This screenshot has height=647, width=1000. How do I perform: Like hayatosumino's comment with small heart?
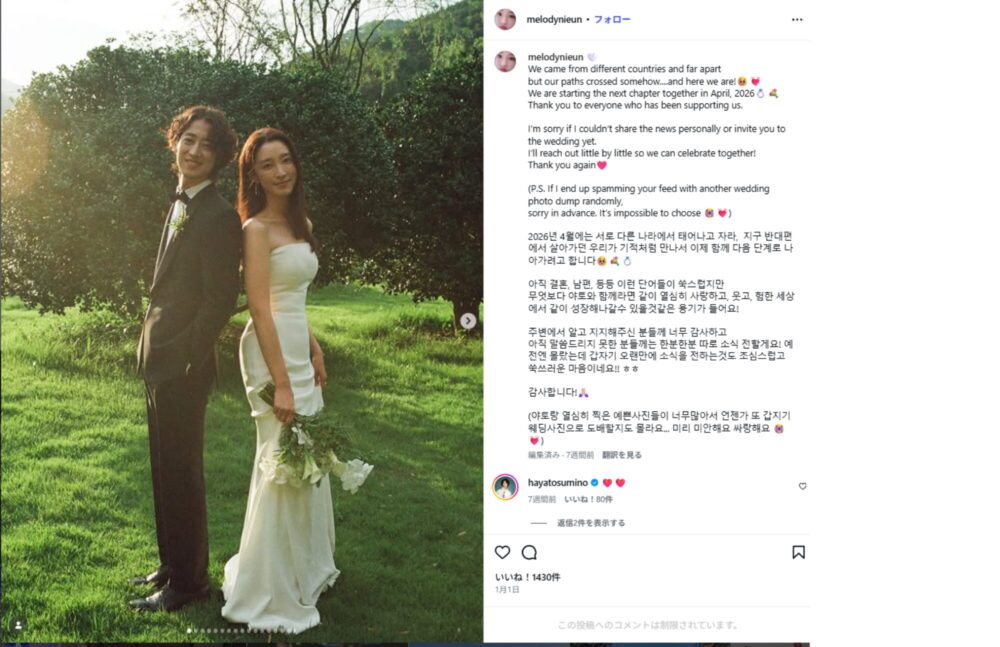click(802, 486)
